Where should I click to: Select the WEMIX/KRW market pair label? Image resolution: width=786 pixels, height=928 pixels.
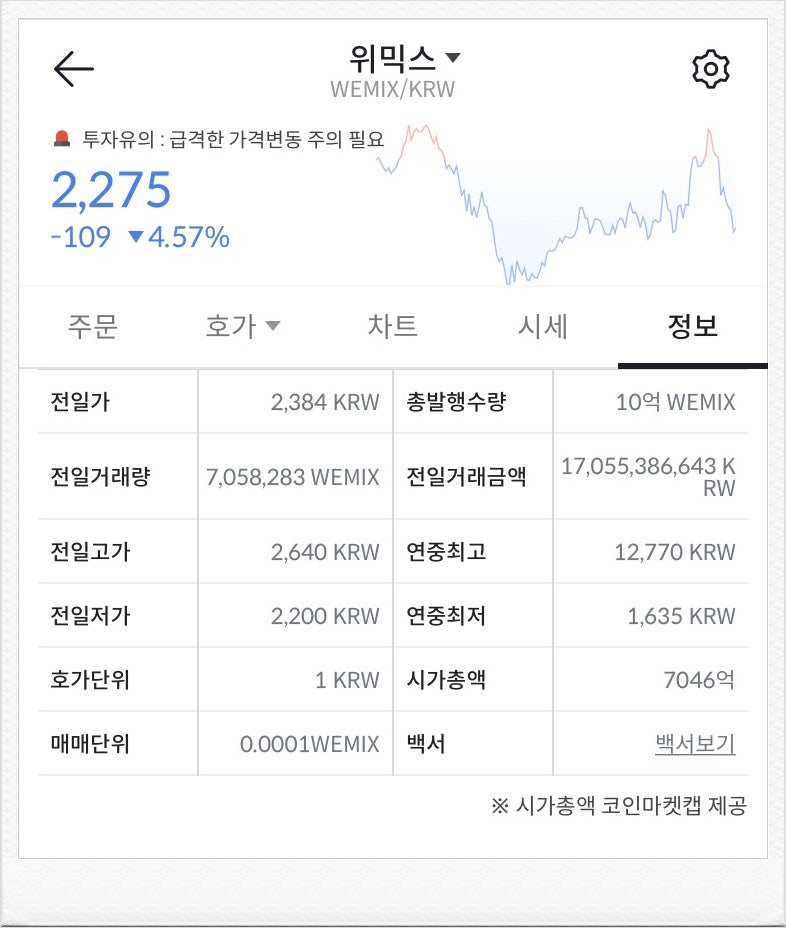pyautogui.click(x=392, y=89)
